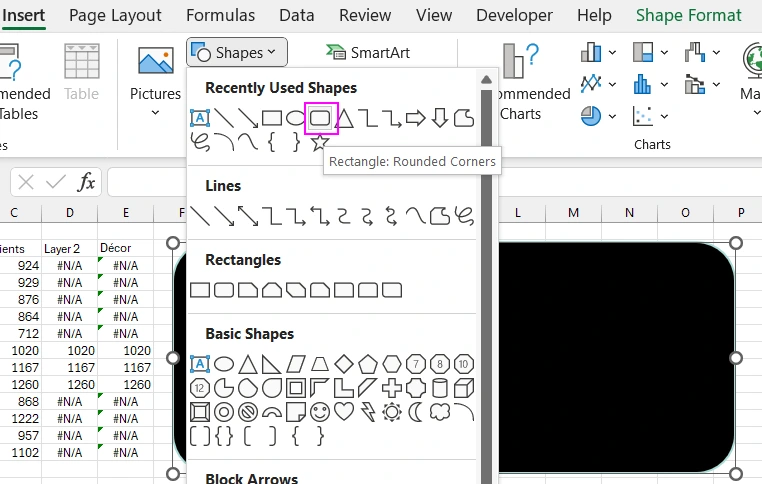Pick the Cylinder shape
The image size is (762, 484).
(x=440, y=388)
